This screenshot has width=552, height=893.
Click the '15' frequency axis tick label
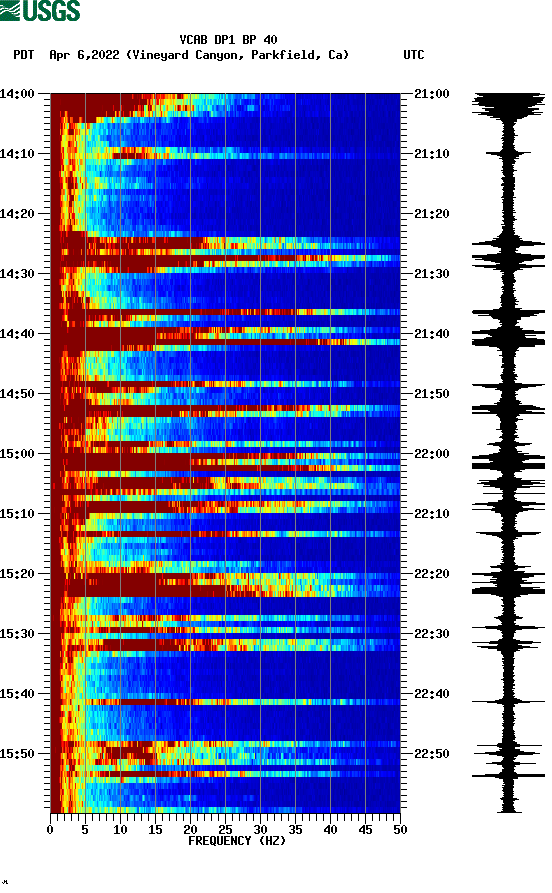coord(155,830)
